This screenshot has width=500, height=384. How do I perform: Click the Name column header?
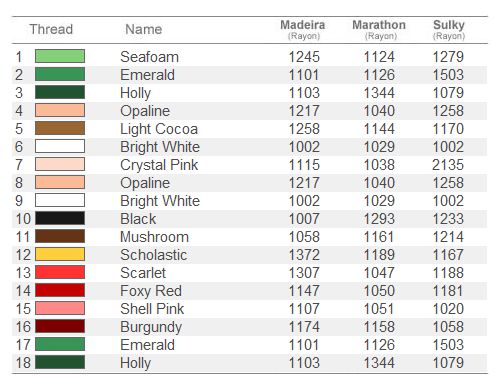(x=144, y=29)
